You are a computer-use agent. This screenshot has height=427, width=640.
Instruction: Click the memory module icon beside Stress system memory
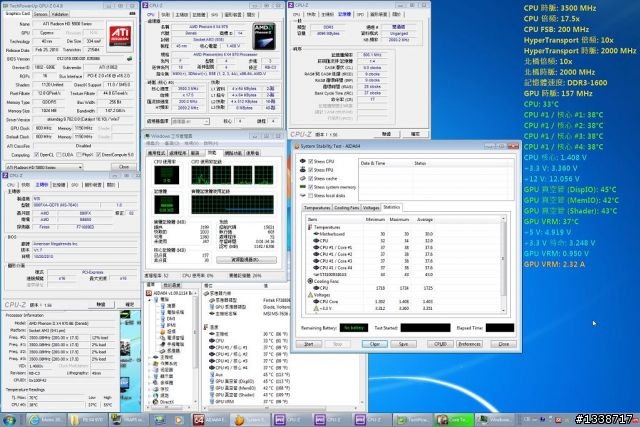303,187
